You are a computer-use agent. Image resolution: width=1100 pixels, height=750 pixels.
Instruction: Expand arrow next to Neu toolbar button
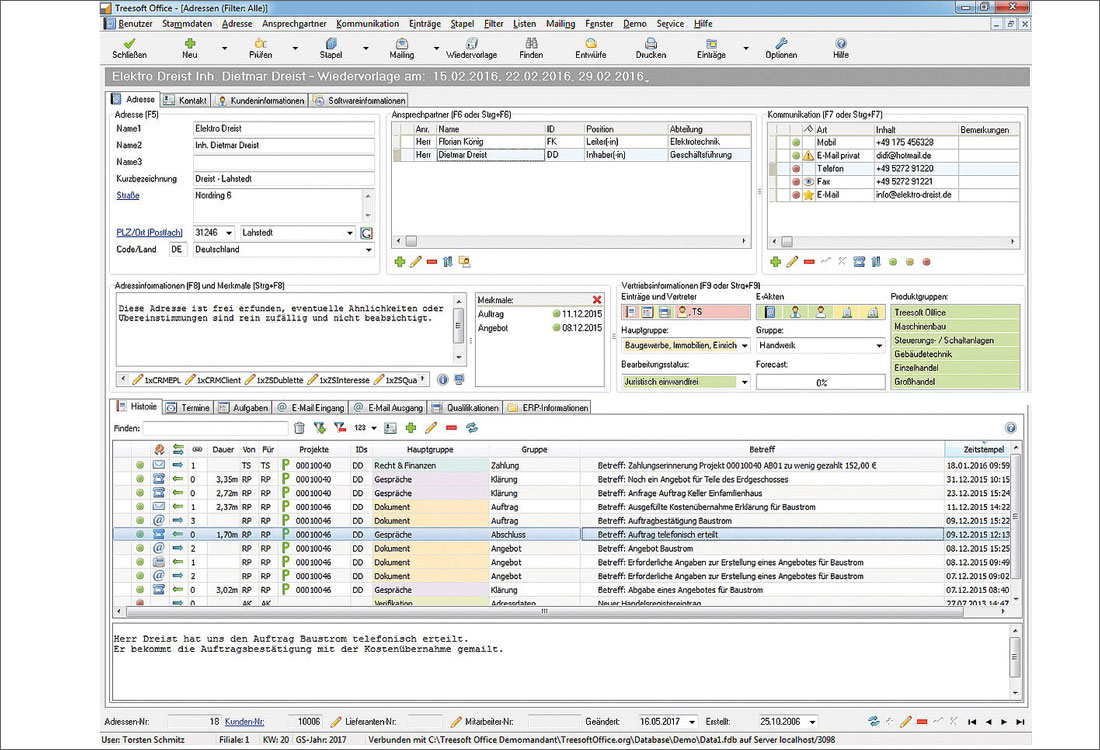[224, 48]
